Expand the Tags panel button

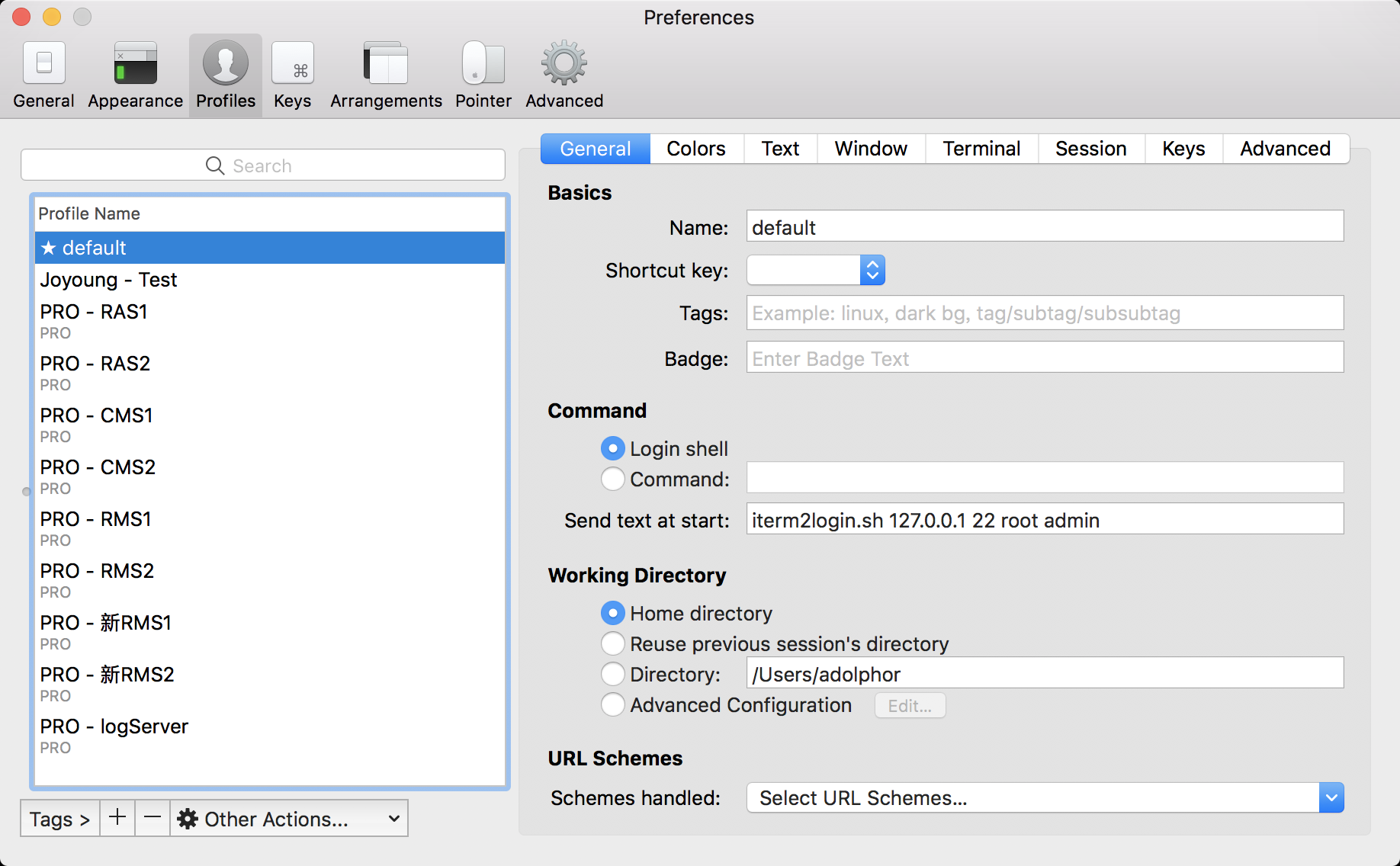(60, 818)
